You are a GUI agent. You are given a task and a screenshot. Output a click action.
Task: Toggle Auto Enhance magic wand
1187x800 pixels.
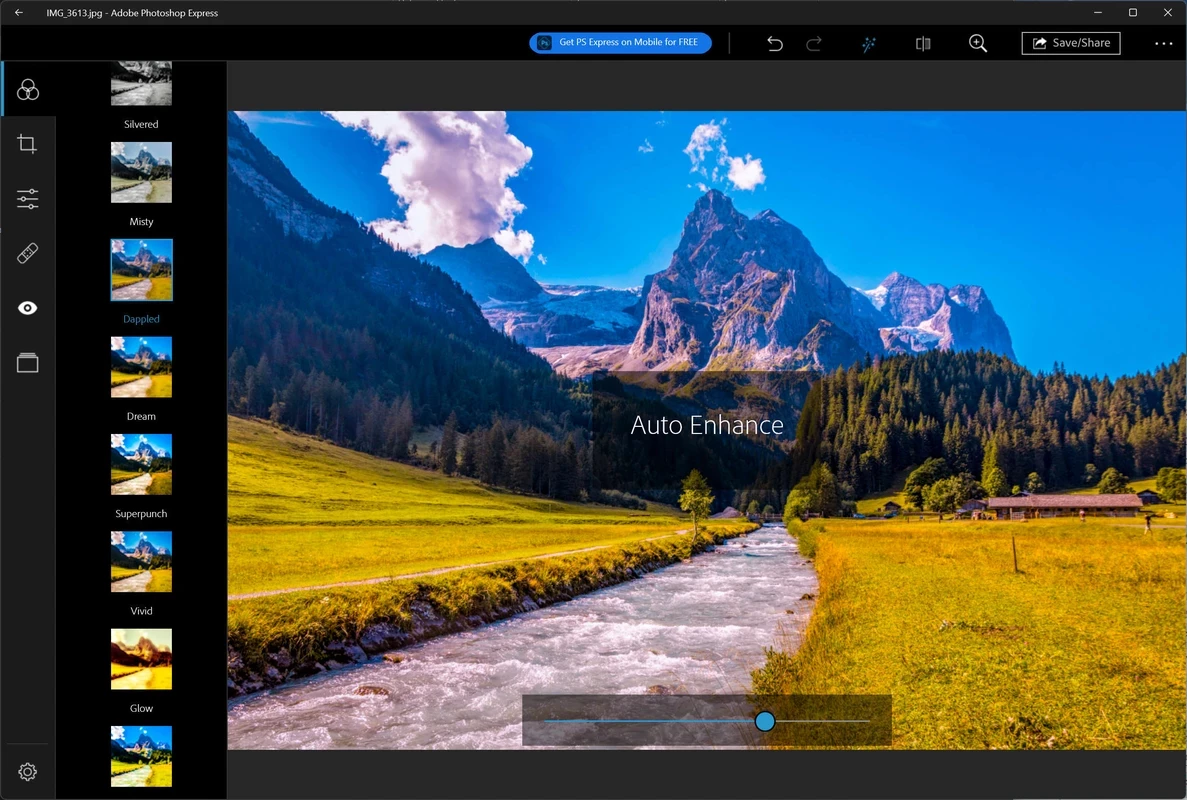(x=869, y=43)
